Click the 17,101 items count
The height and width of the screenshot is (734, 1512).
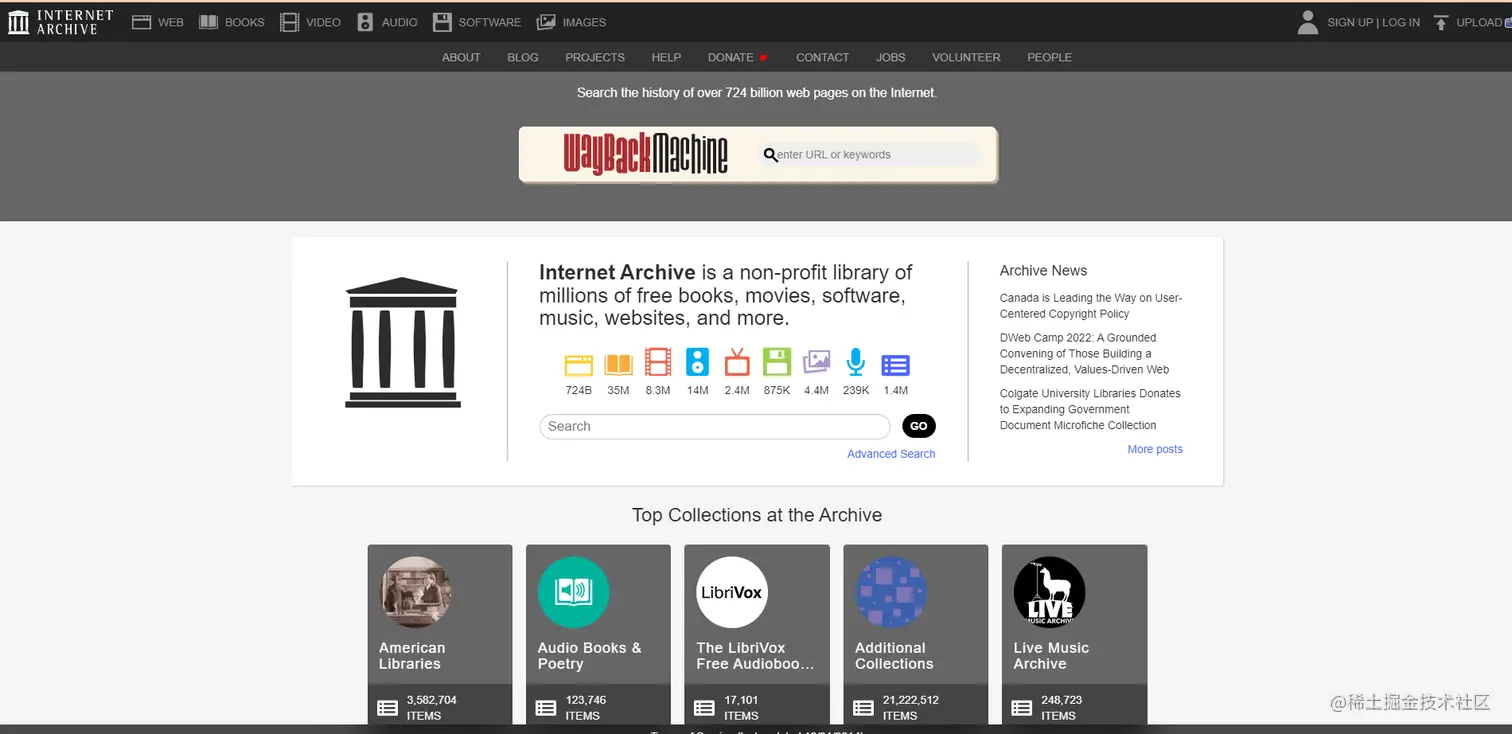click(741, 707)
